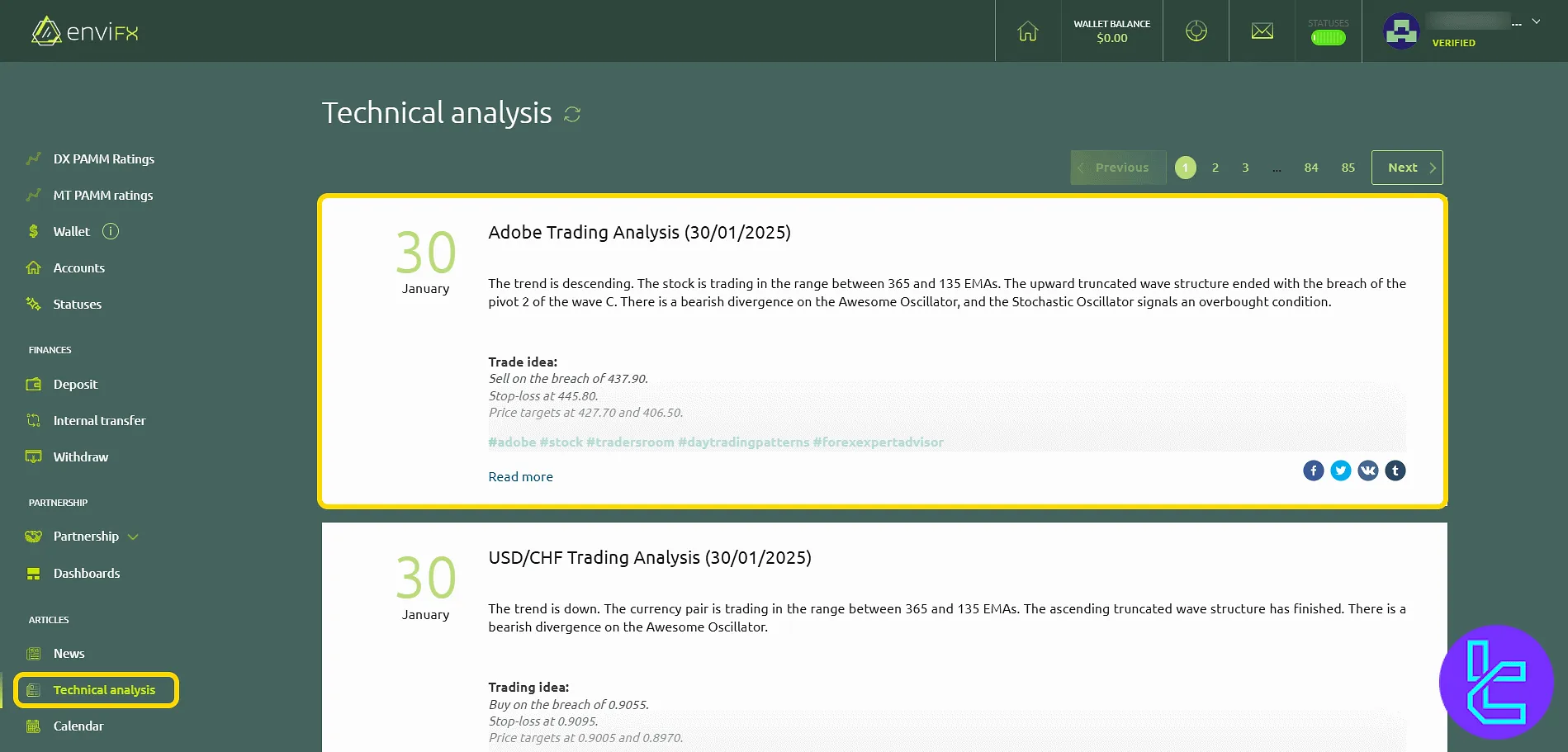
Task: Go to page 85 of the analyses
Action: click(1348, 168)
